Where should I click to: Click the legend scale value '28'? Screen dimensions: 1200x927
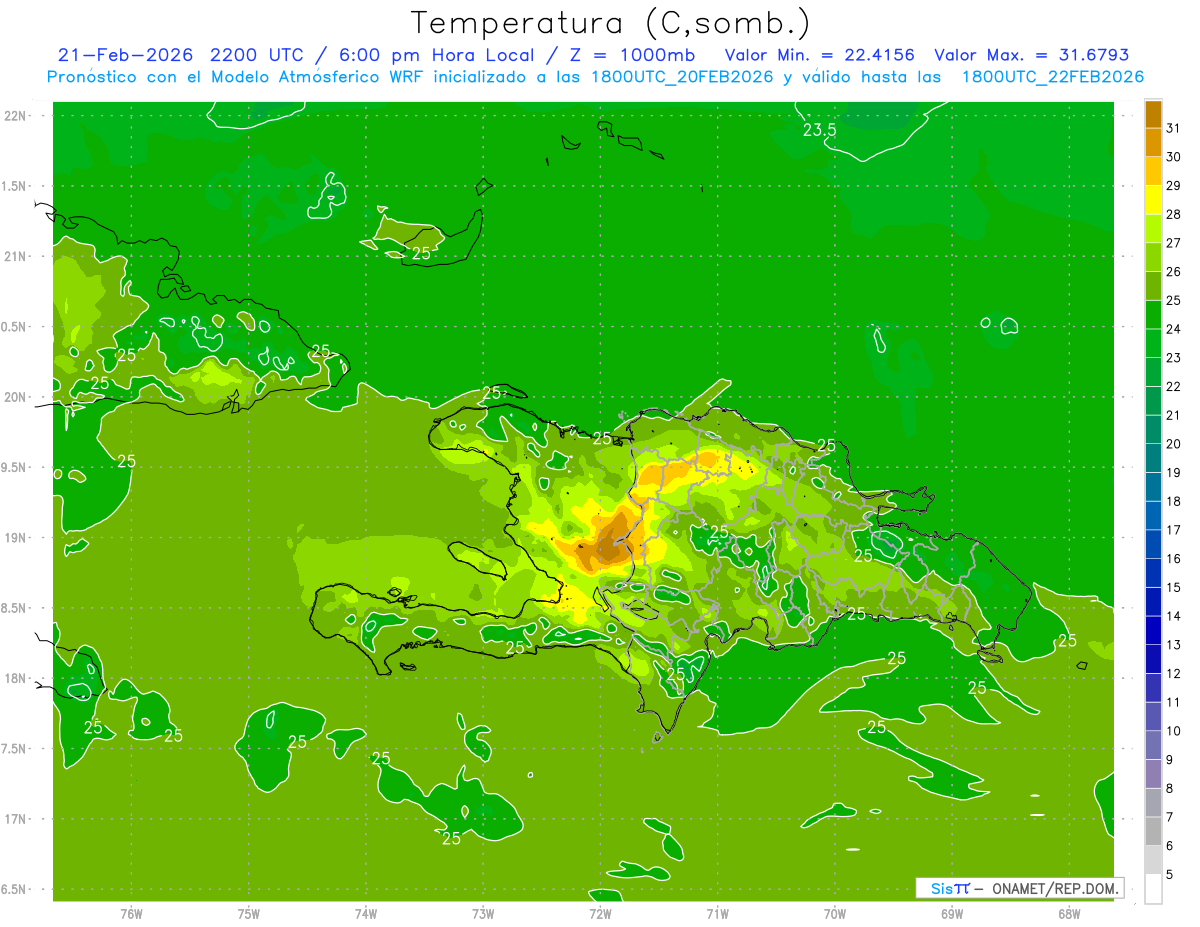pyautogui.click(x=1173, y=214)
